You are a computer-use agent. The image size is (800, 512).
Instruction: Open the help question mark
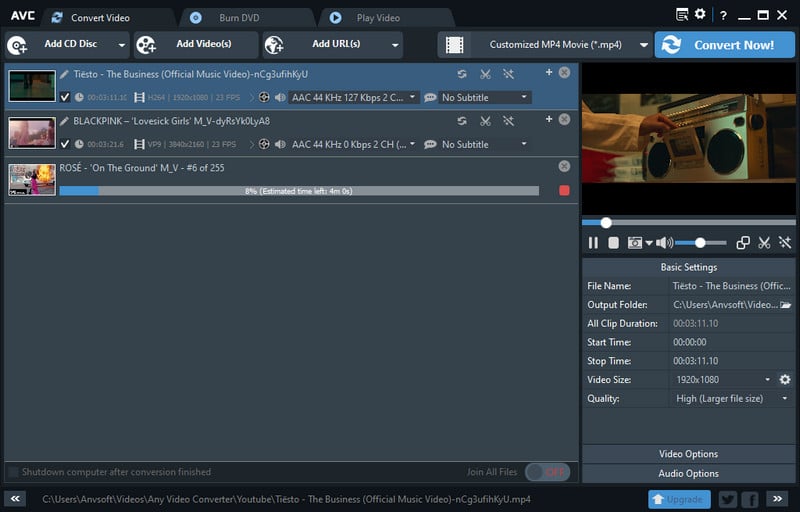pyautogui.click(x=723, y=15)
